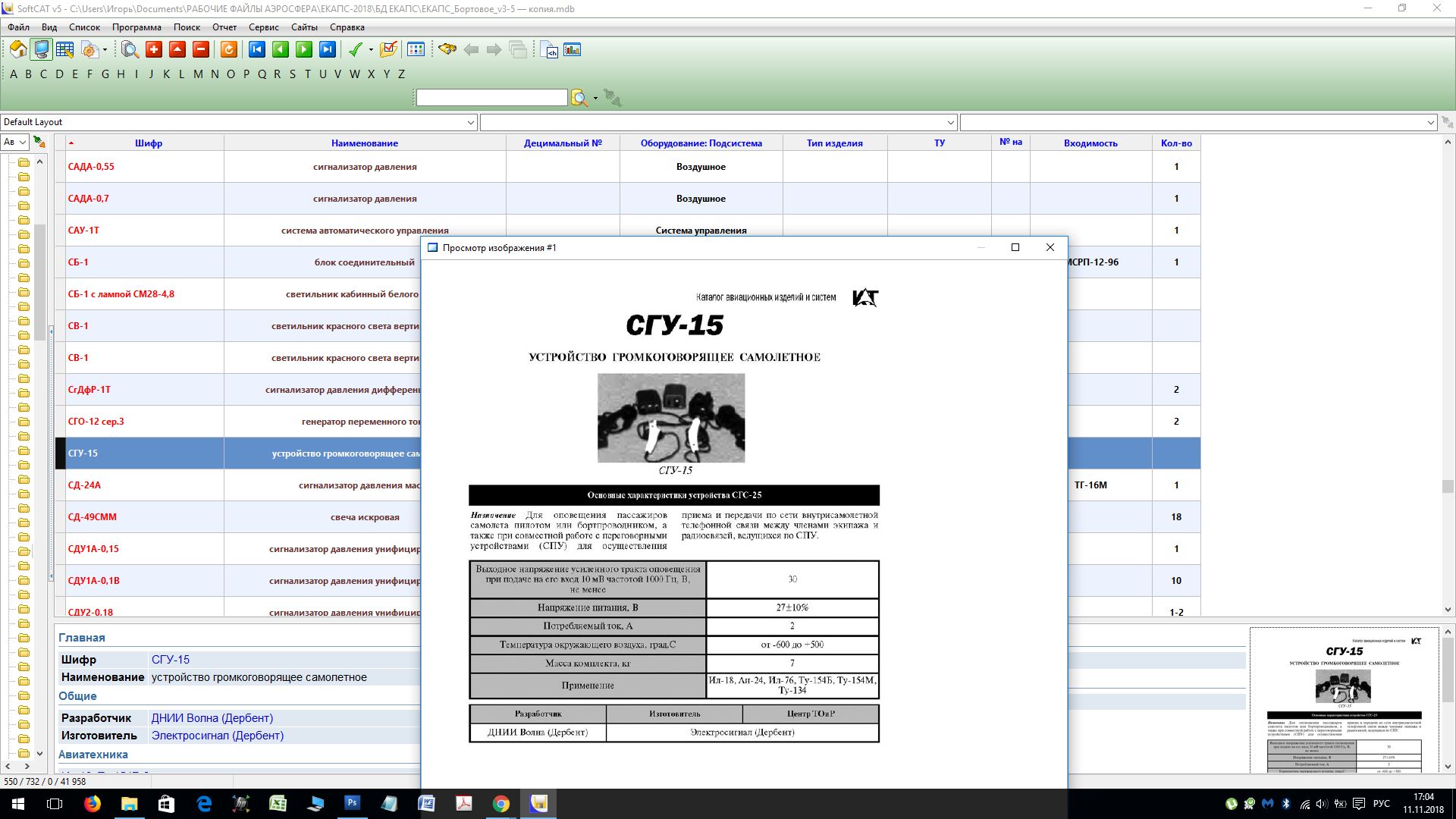The image size is (1456, 819).
Task: Open the table editor grid icon
Action: (x=65, y=50)
